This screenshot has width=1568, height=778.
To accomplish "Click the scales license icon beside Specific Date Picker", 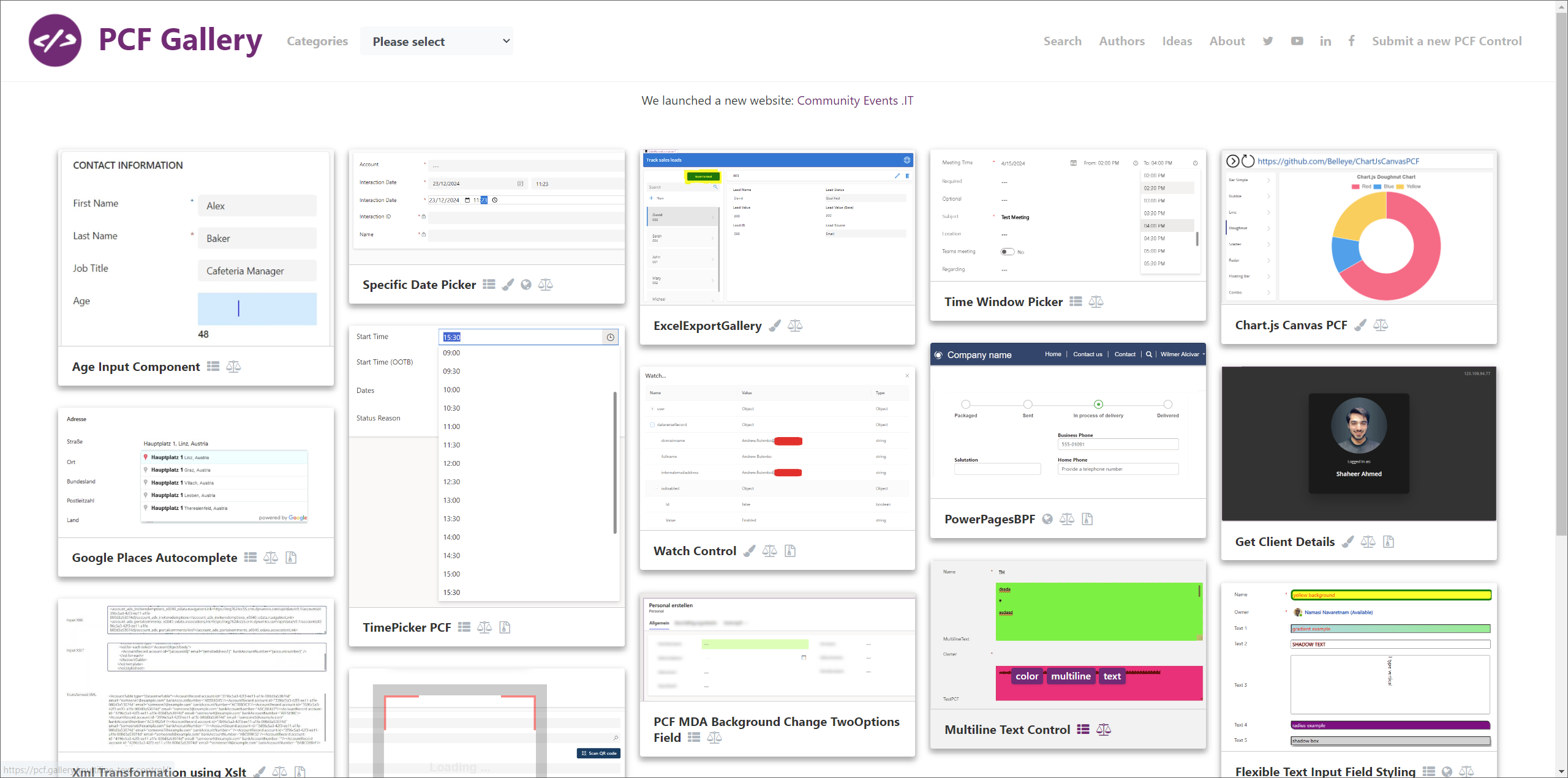I will (x=546, y=284).
